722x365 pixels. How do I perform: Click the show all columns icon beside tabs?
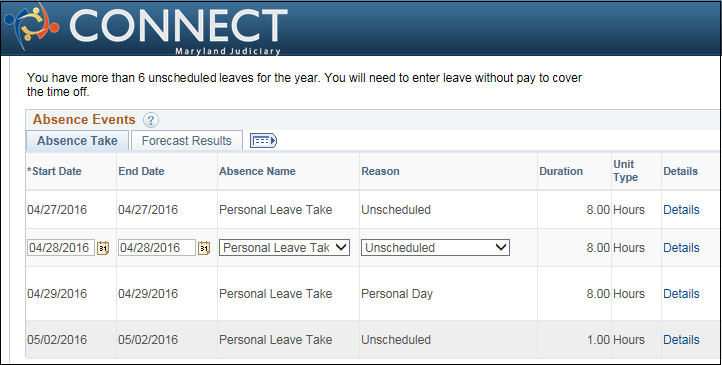click(263, 141)
